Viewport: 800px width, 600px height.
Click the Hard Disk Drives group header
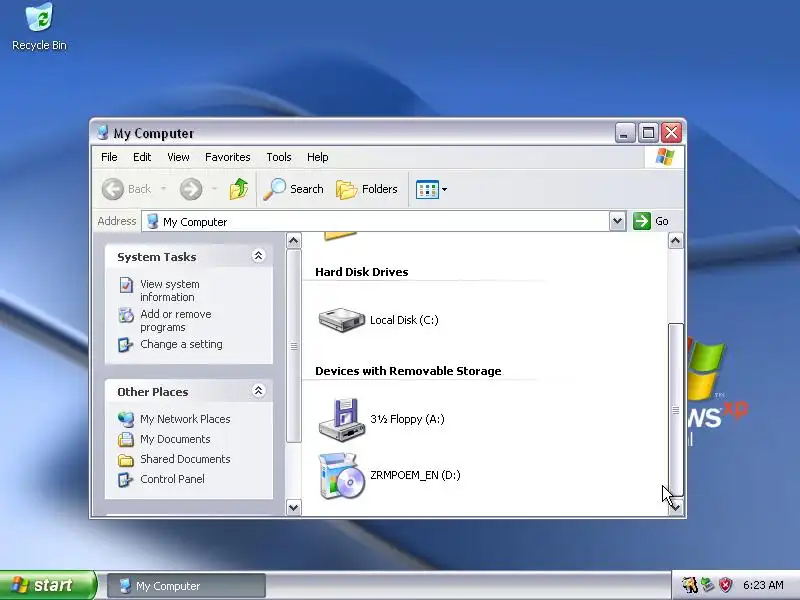point(361,272)
